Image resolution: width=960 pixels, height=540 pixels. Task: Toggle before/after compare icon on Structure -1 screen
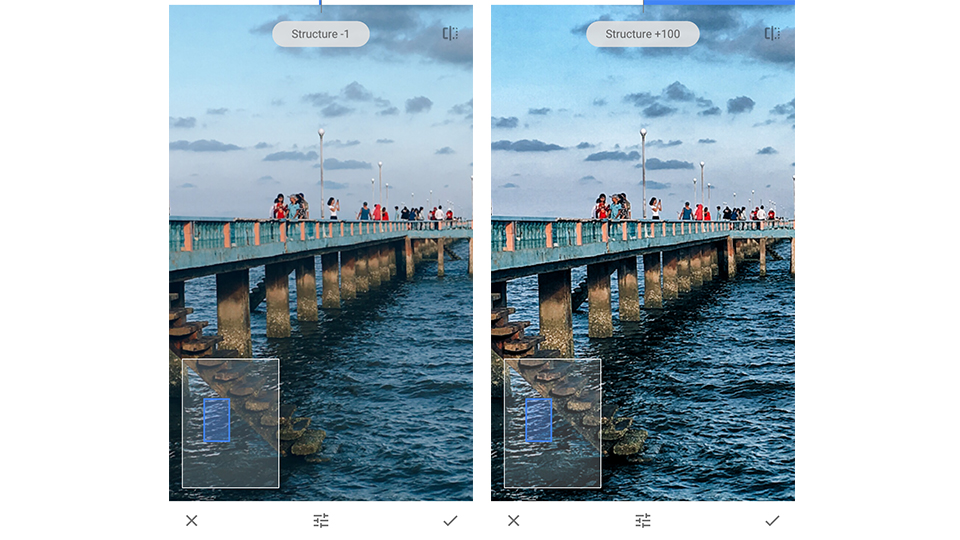coord(450,34)
